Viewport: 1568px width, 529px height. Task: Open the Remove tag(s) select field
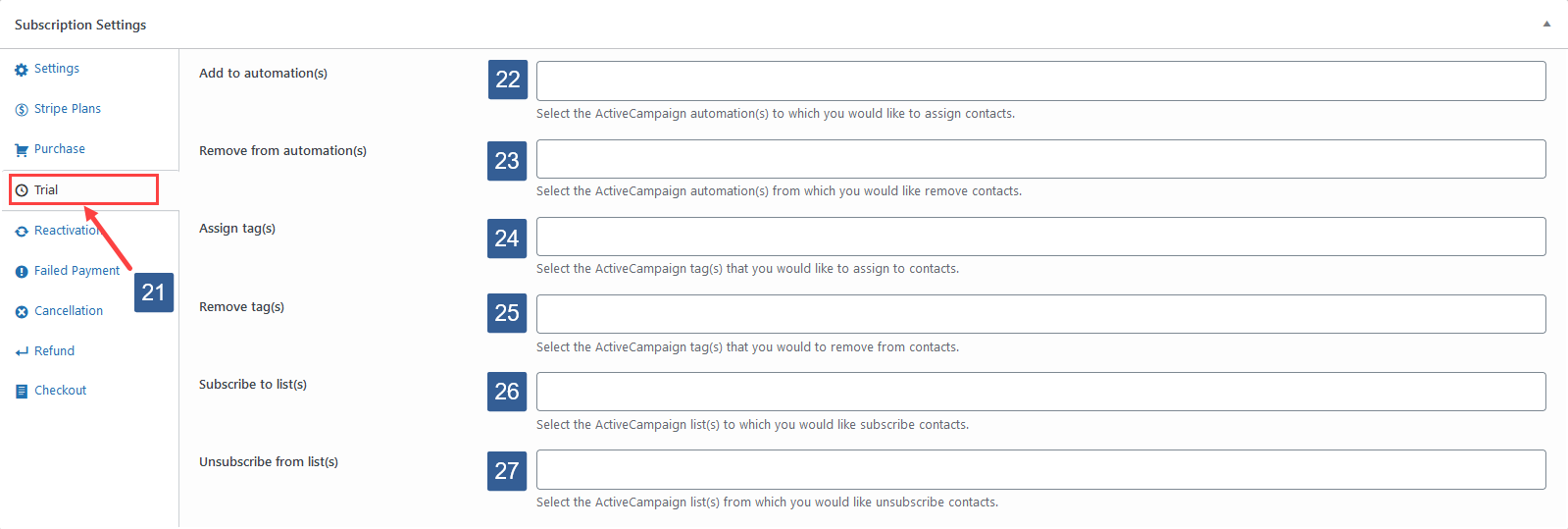[x=1040, y=314]
